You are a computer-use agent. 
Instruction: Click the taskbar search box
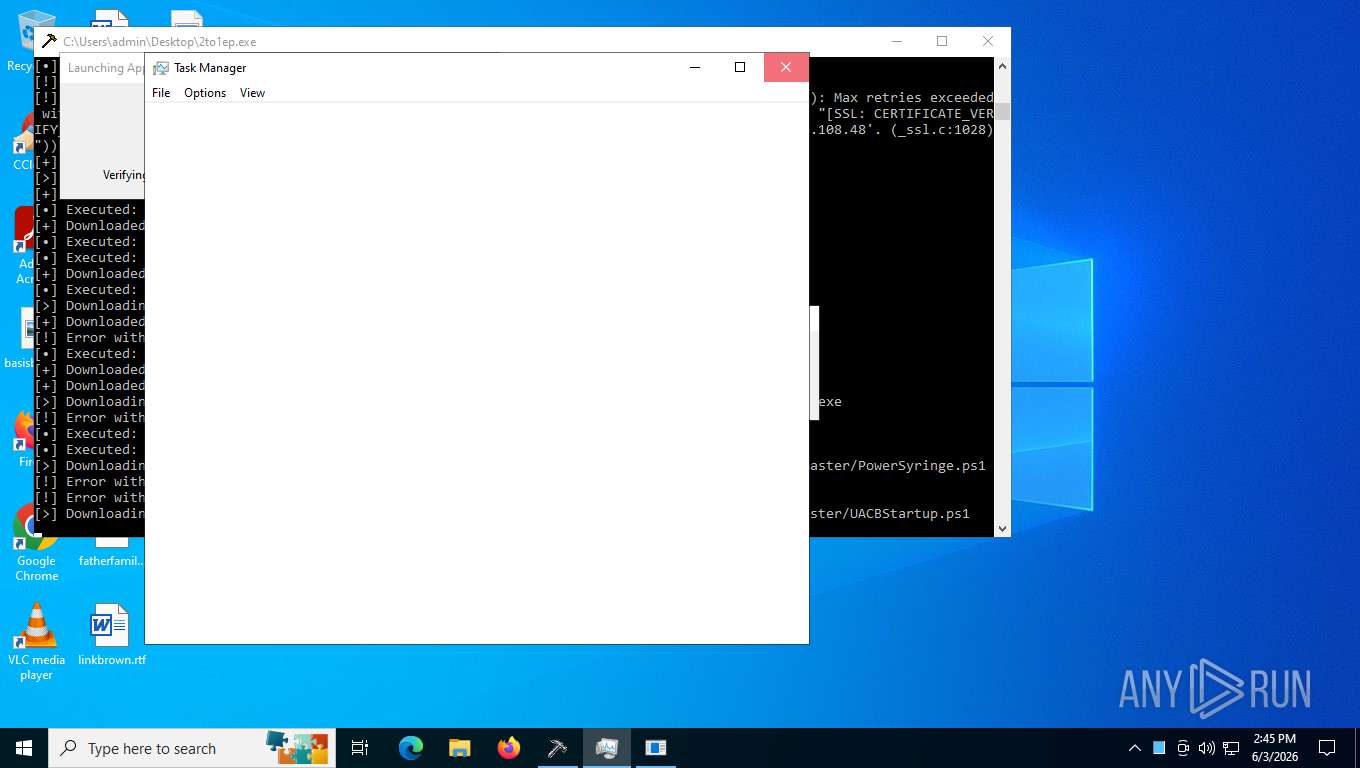pyautogui.click(x=192, y=748)
